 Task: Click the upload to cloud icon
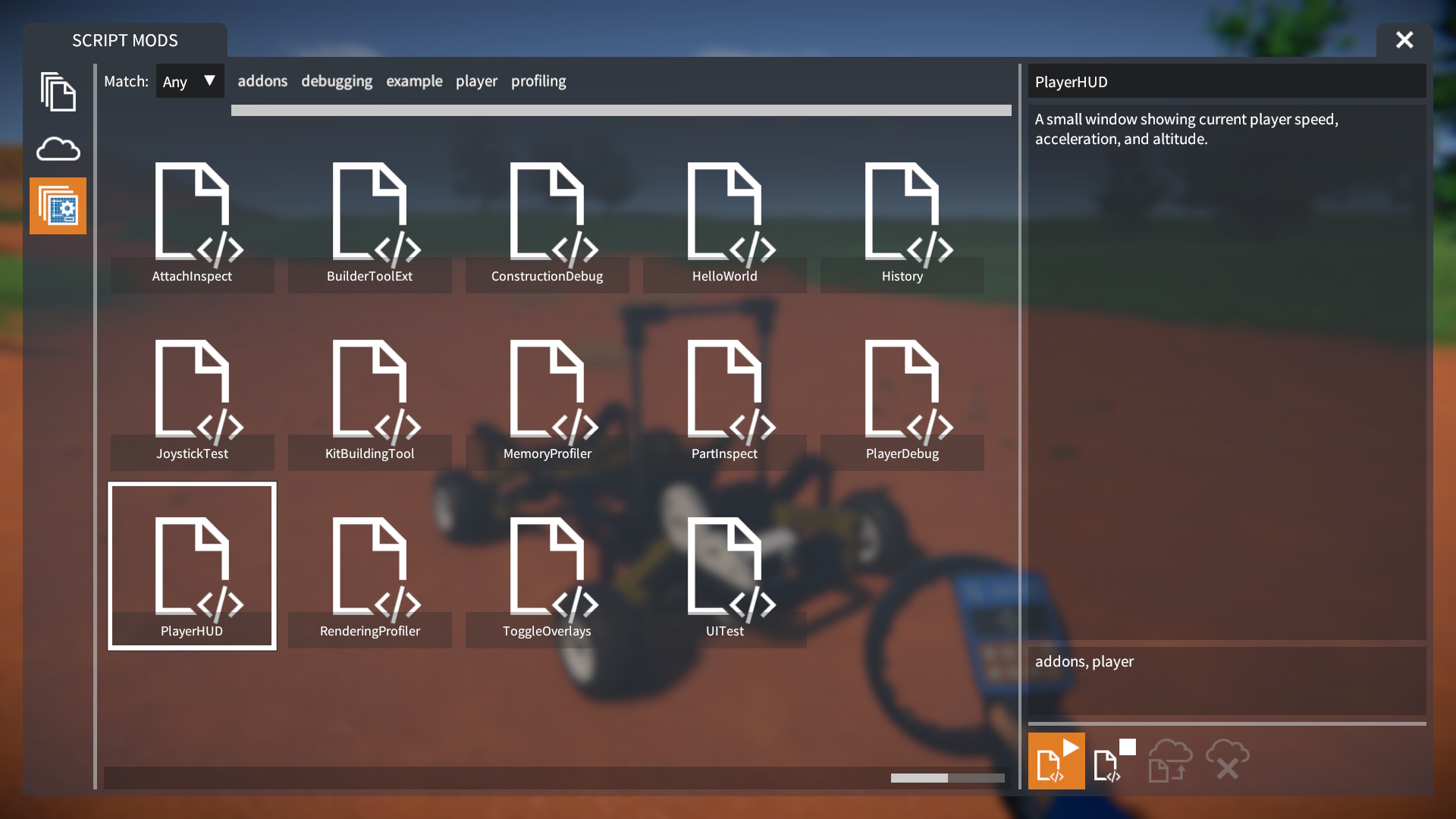coord(1169,761)
